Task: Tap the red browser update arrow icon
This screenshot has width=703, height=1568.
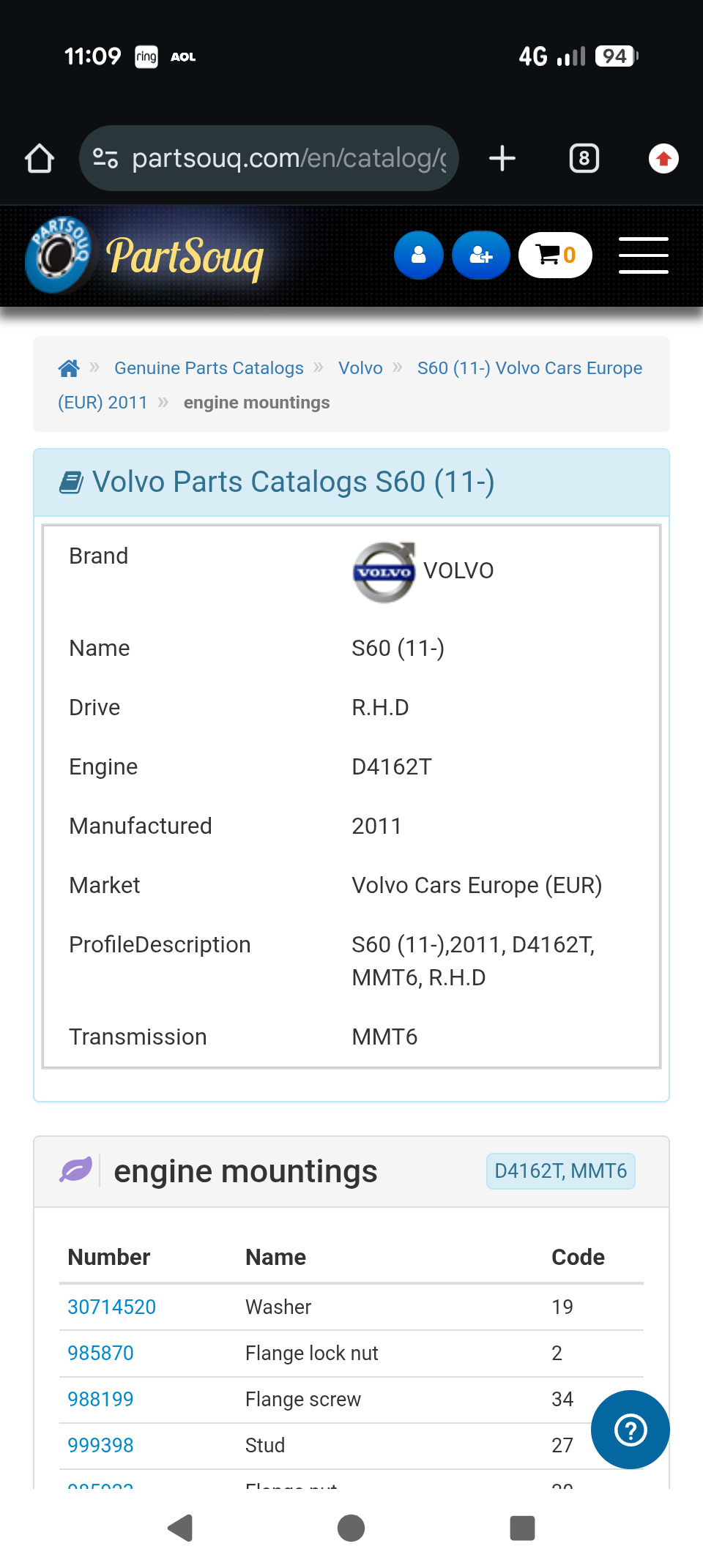Action: click(x=663, y=158)
